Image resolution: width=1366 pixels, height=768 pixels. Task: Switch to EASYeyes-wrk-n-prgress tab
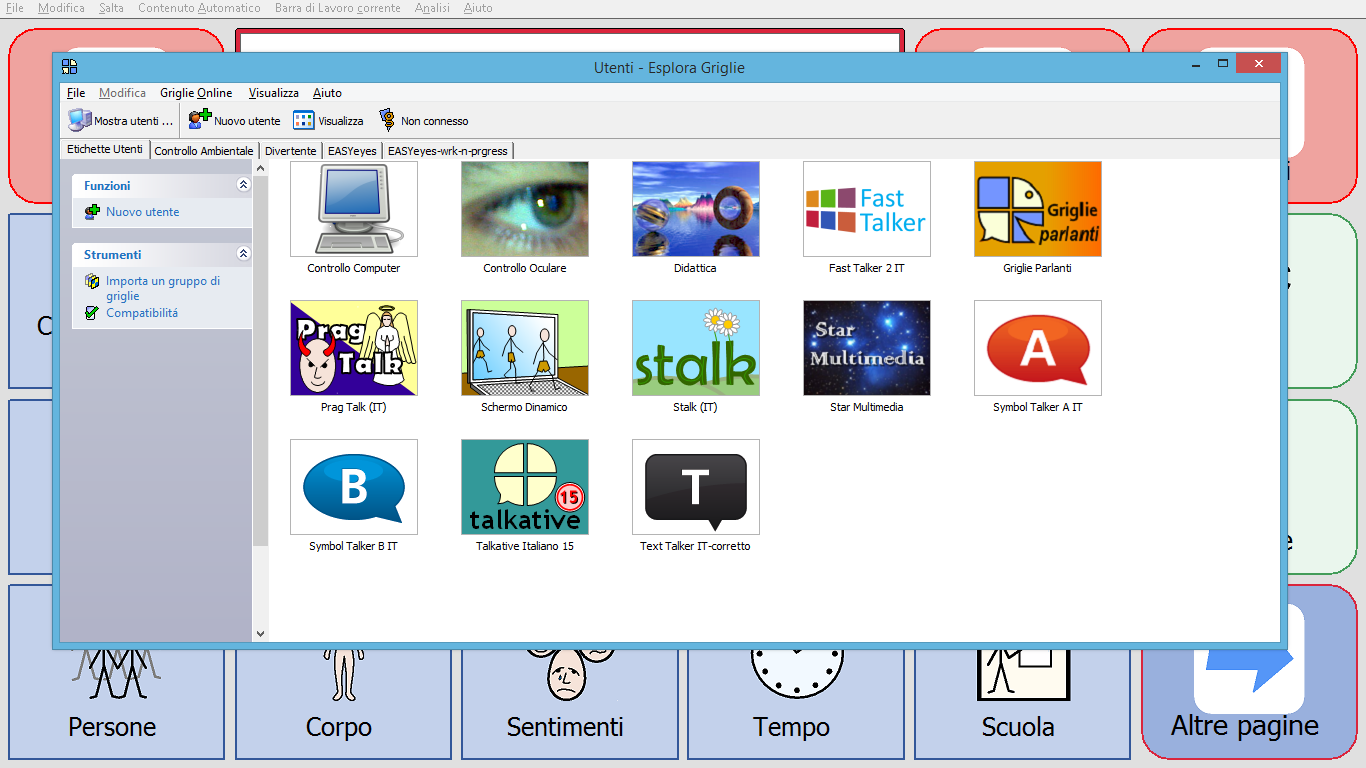pos(448,151)
